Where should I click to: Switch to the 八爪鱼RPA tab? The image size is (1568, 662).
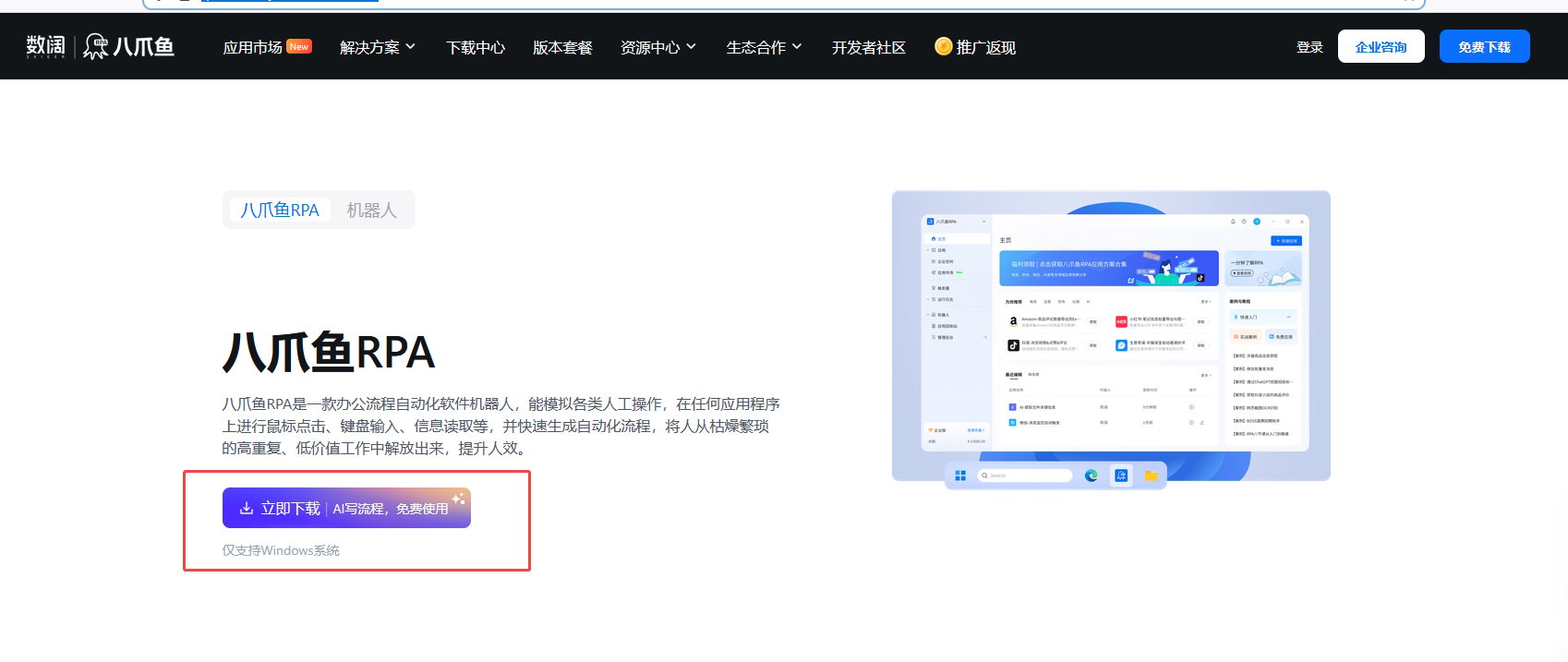(x=280, y=211)
